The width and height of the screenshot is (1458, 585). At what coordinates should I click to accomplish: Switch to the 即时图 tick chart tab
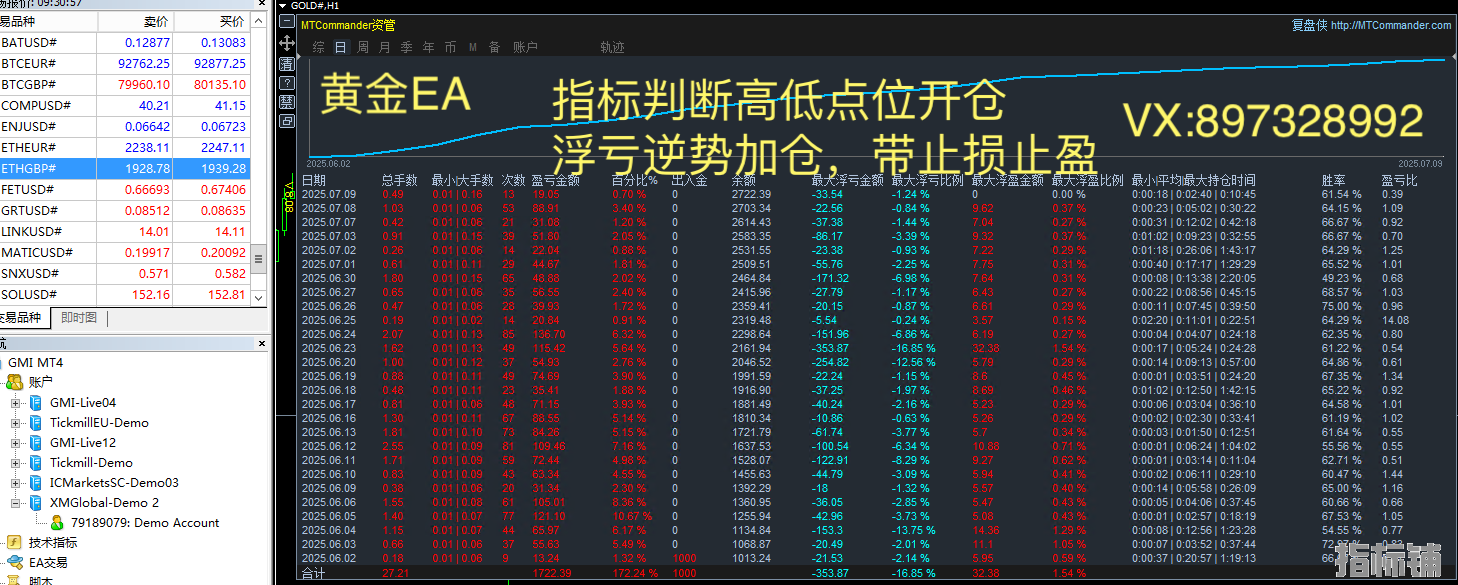[x=79, y=318]
